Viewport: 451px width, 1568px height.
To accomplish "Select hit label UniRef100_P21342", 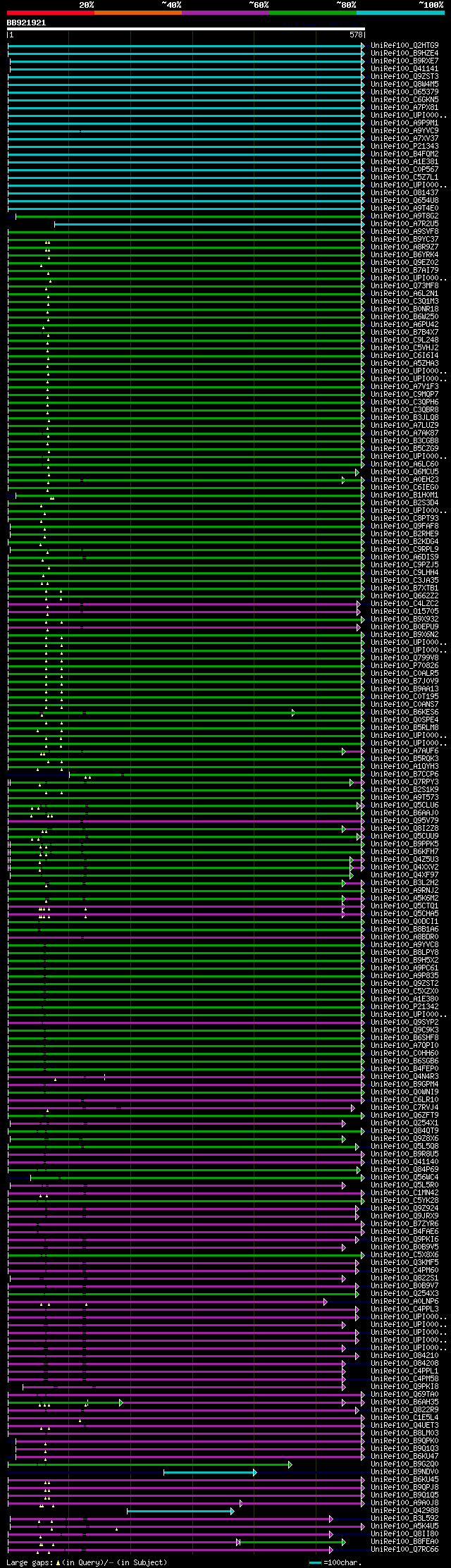I will click(x=404, y=1007).
